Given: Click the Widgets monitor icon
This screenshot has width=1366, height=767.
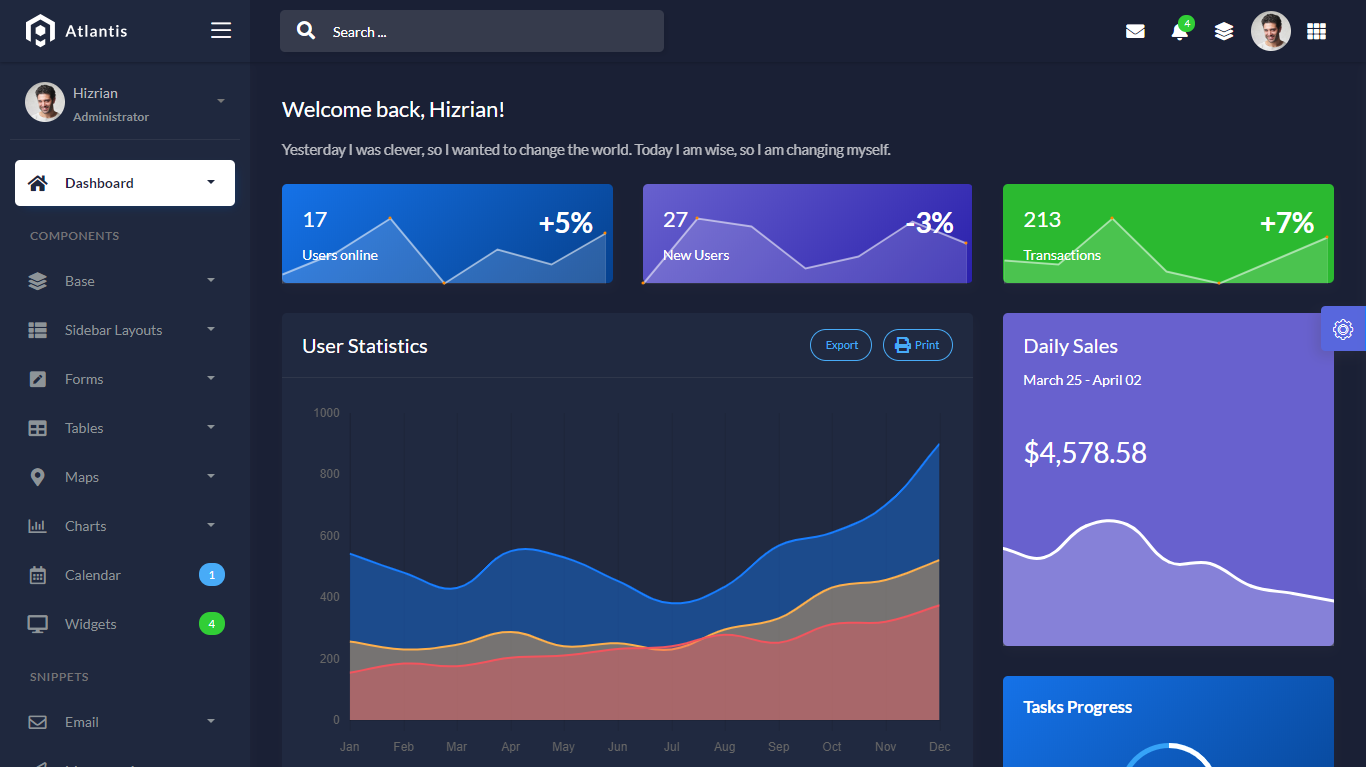Looking at the screenshot, I should tap(38, 624).
